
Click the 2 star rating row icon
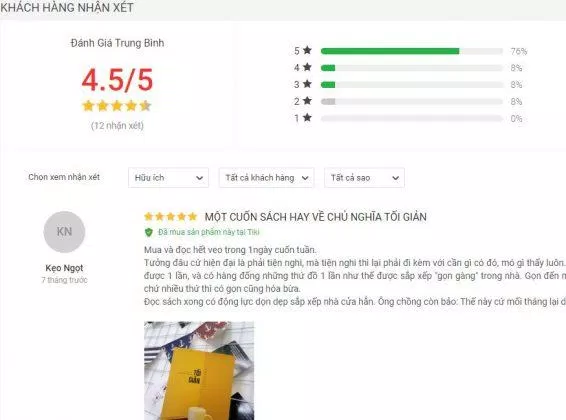[307, 101]
